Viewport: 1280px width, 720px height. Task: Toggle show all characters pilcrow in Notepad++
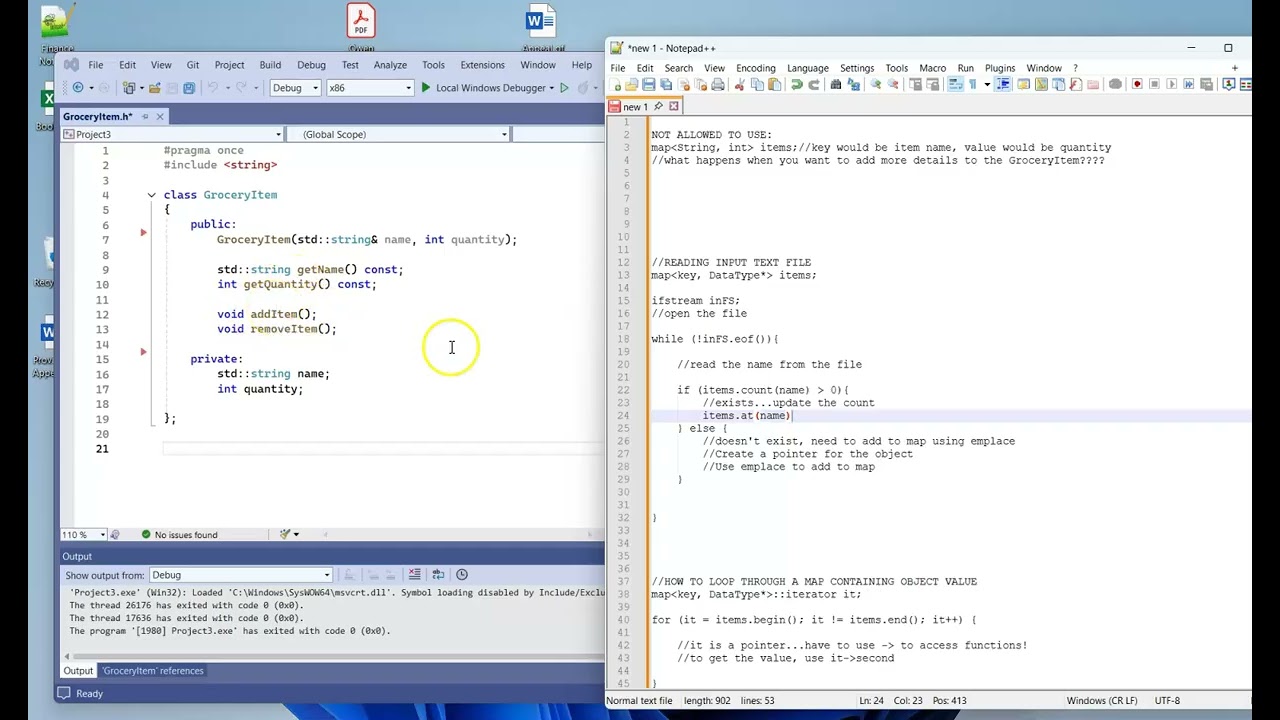tap(972, 85)
